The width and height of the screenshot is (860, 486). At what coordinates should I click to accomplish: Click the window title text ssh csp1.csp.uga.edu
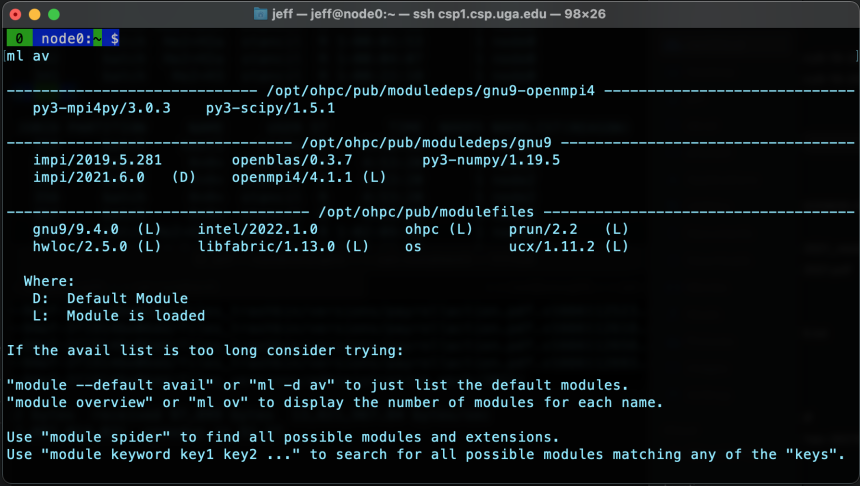pyautogui.click(x=479, y=14)
